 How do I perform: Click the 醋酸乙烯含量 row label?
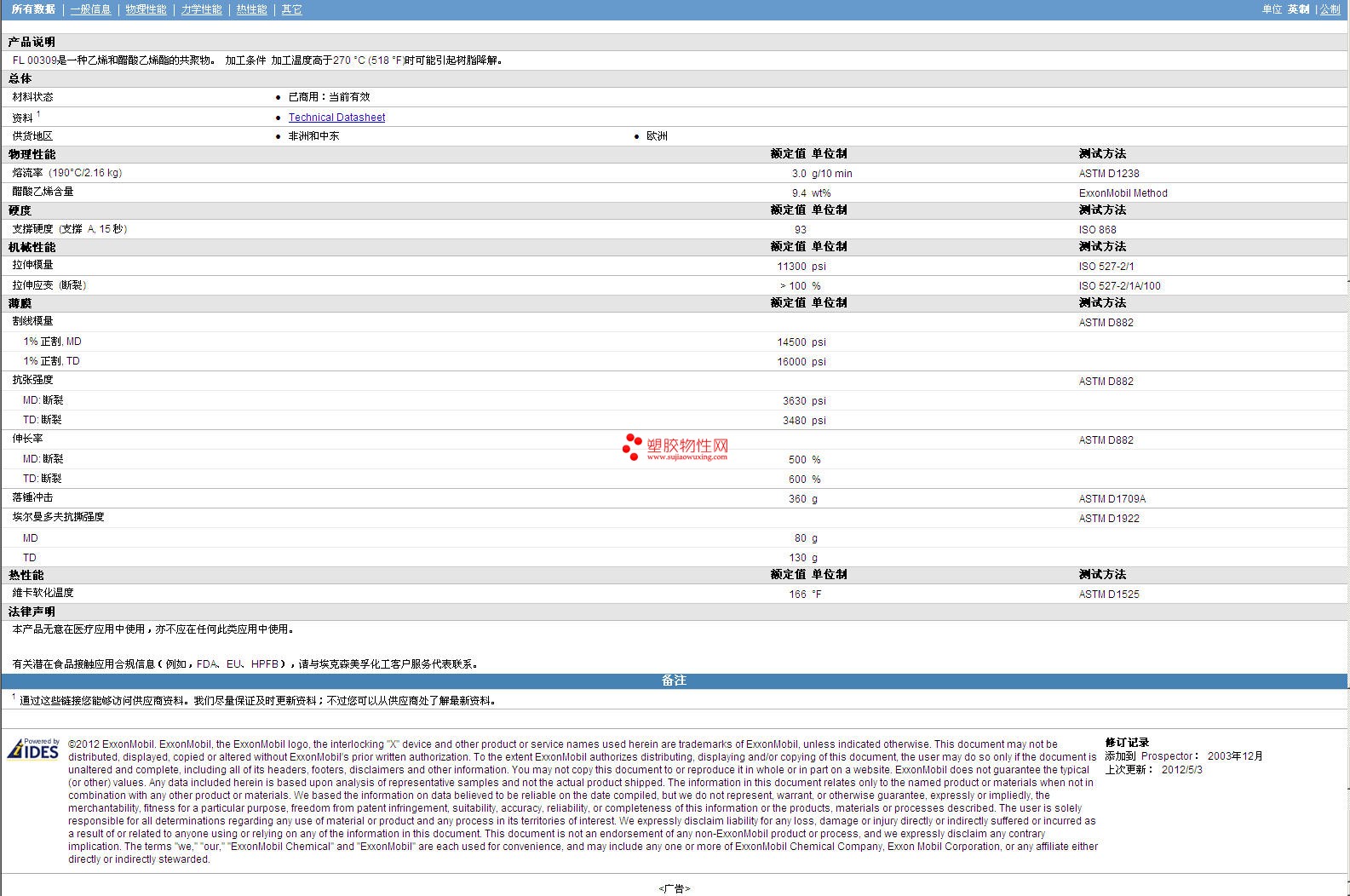[x=43, y=192]
